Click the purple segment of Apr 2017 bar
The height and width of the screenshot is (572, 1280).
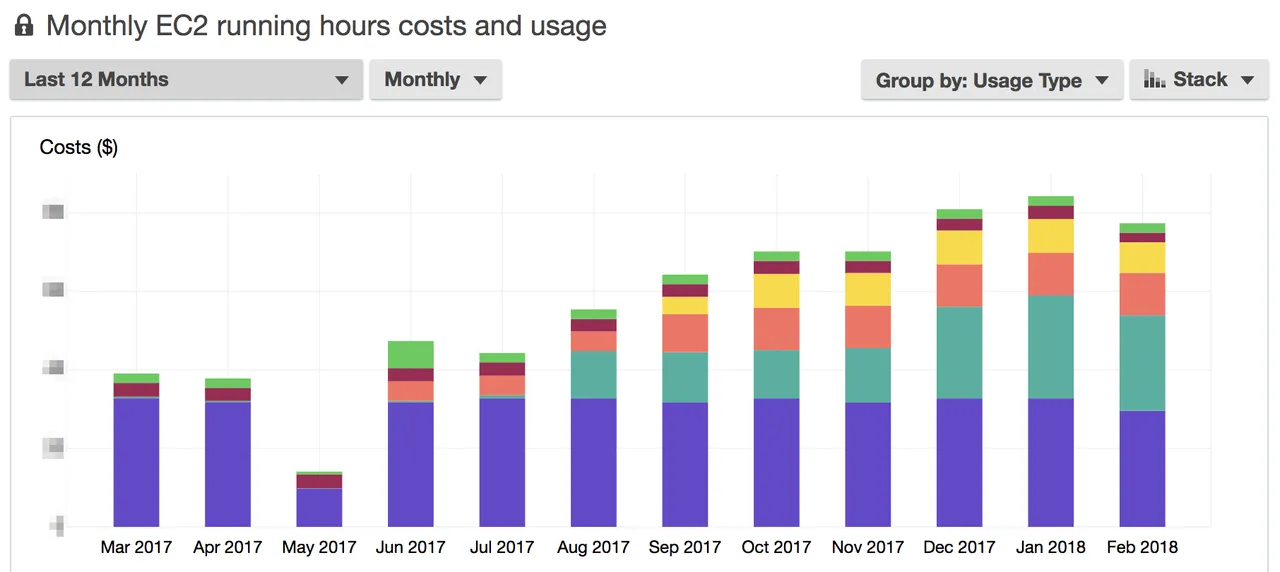228,465
